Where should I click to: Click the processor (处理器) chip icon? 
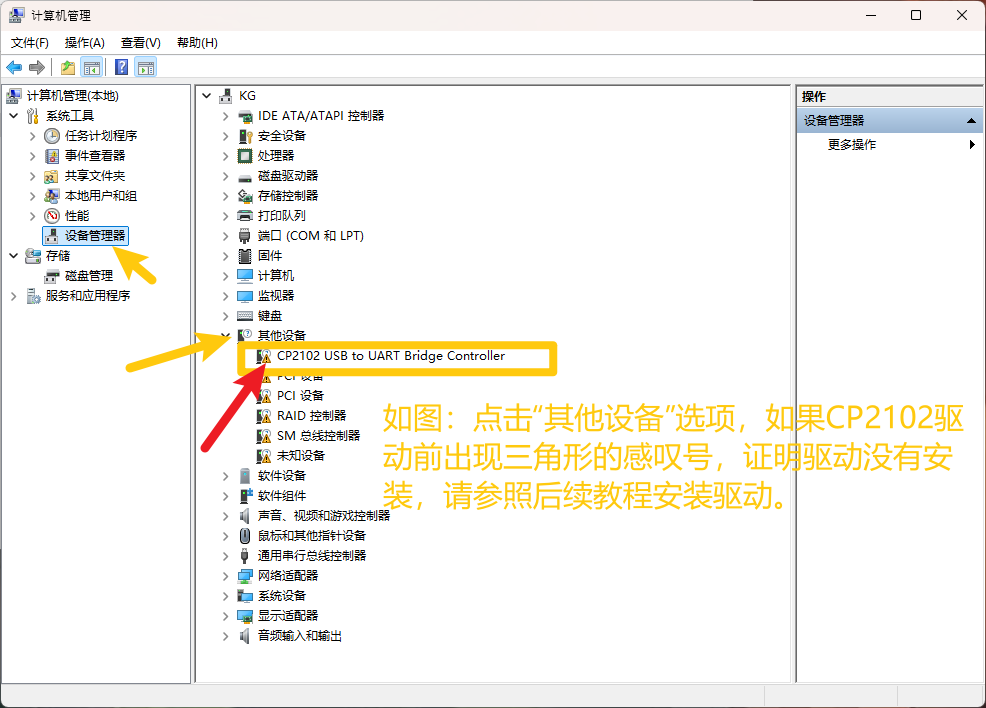[245, 156]
